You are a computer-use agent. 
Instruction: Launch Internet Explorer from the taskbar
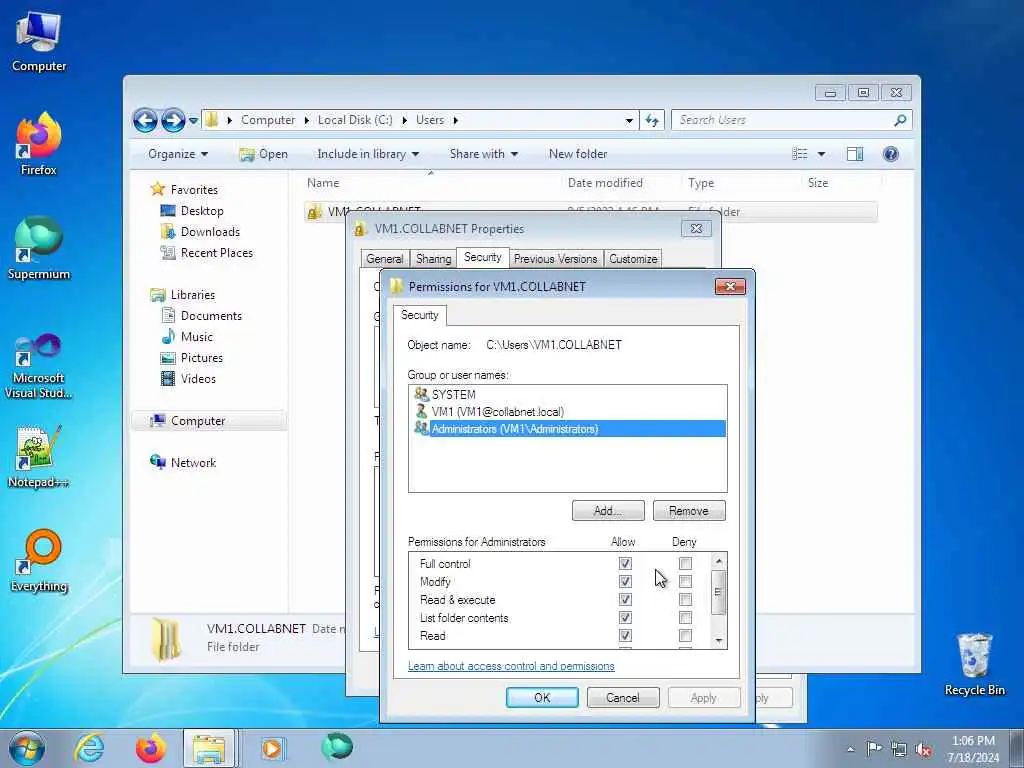click(x=89, y=748)
